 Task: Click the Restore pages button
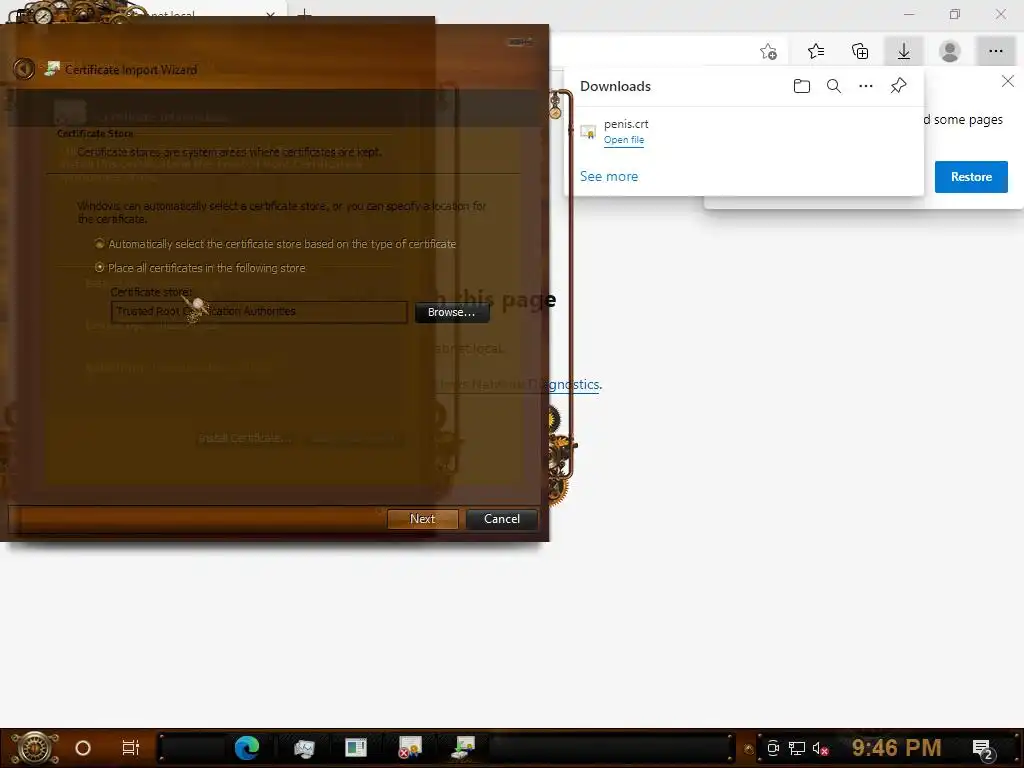pyautogui.click(x=971, y=176)
